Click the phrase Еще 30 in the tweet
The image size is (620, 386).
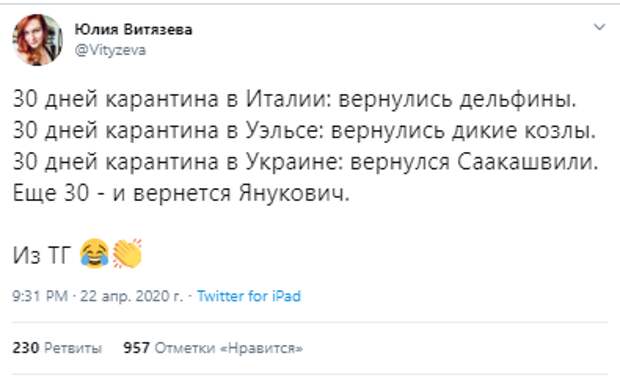pos(51,193)
